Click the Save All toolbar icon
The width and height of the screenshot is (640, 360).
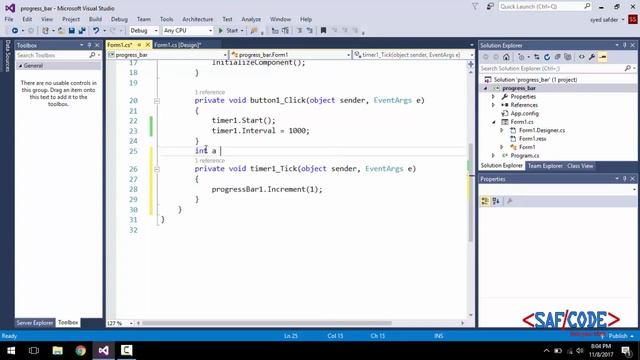pyautogui.click(x=82, y=31)
